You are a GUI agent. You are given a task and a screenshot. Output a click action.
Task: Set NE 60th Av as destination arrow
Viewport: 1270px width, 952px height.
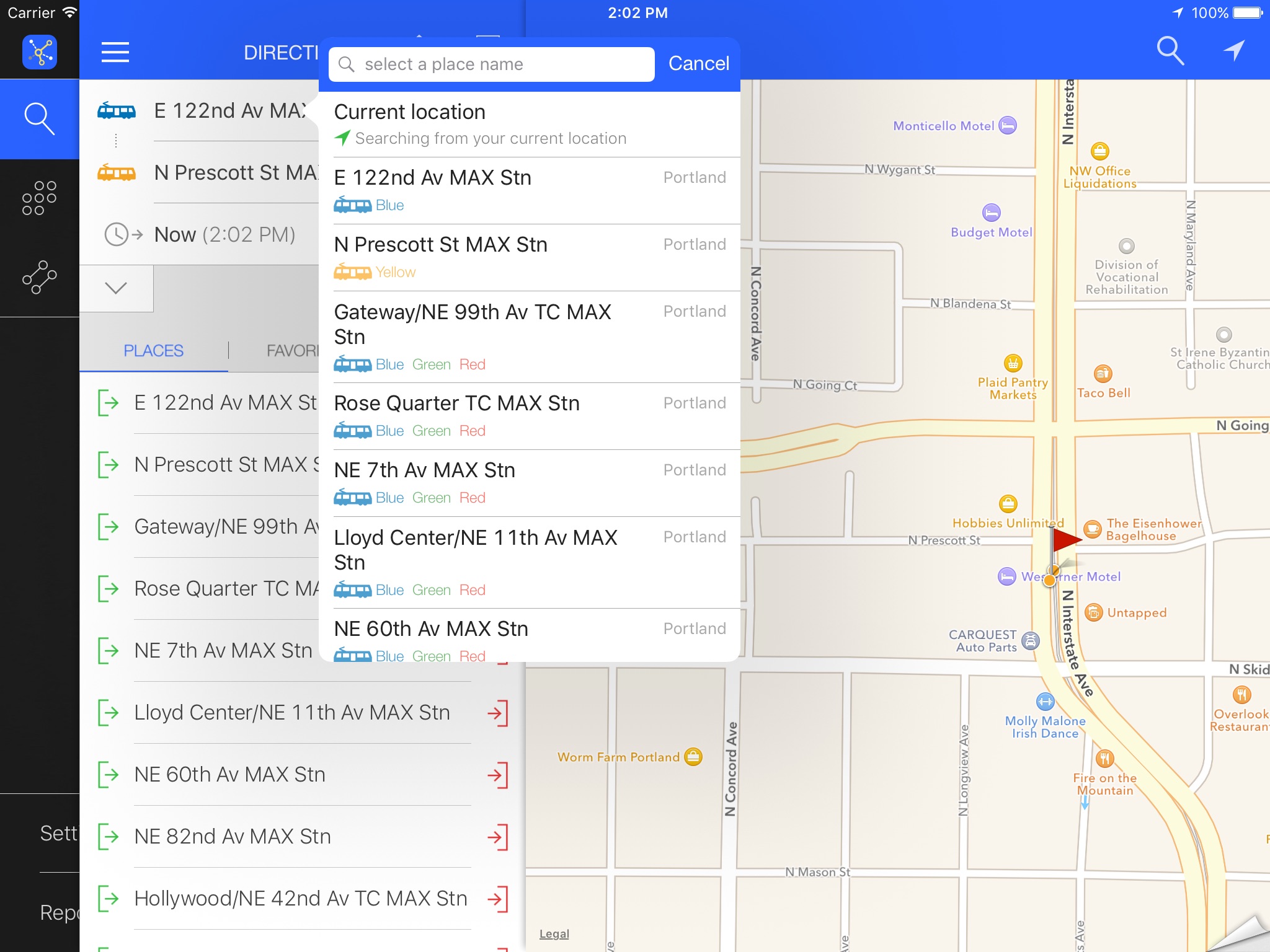pyautogui.click(x=497, y=775)
